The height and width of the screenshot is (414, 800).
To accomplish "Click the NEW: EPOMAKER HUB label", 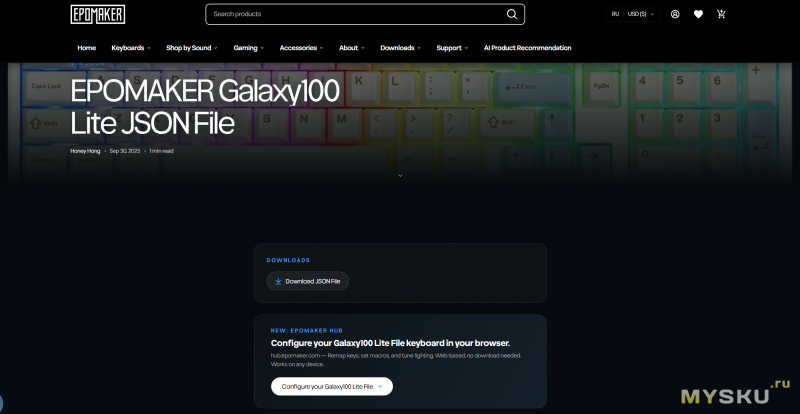I will point(307,331).
